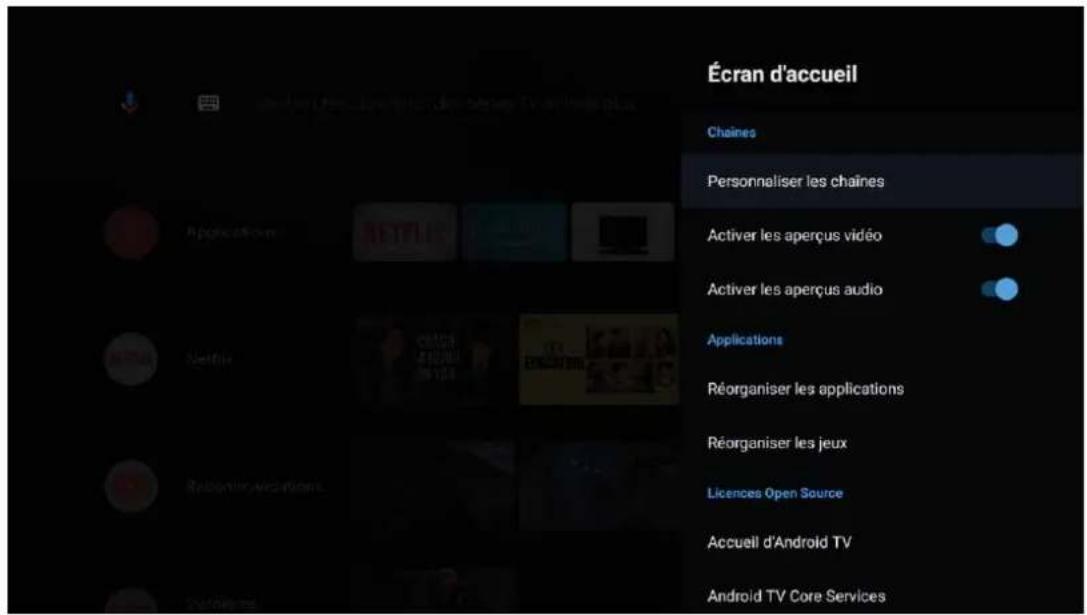
Task: Click the keyboard search icon
Action: 208,104
